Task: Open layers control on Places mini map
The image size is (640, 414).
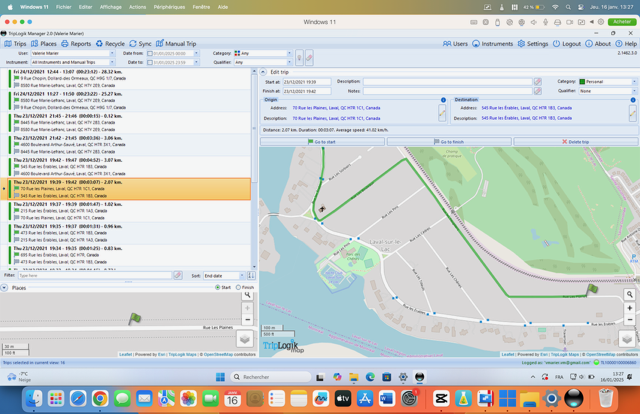Action: pyautogui.click(x=244, y=339)
